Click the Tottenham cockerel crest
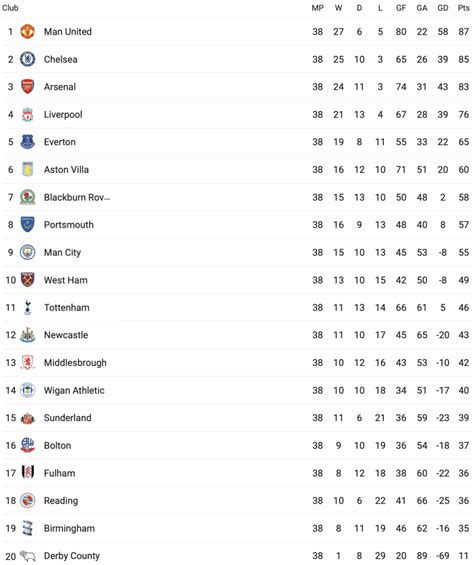Image resolution: width=474 pixels, height=565 pixels. pos(27,308)
